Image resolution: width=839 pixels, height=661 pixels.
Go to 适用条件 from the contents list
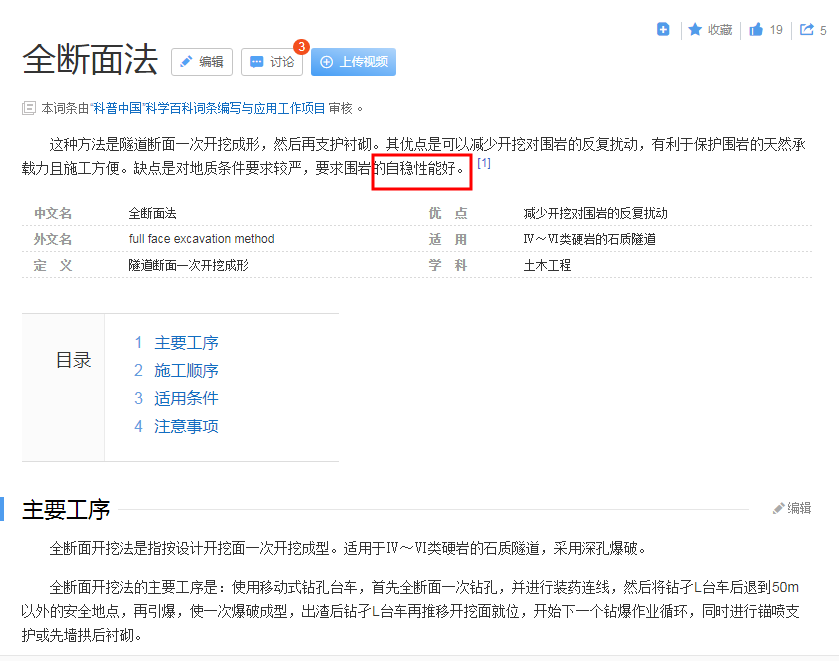(x=186, y=398)
